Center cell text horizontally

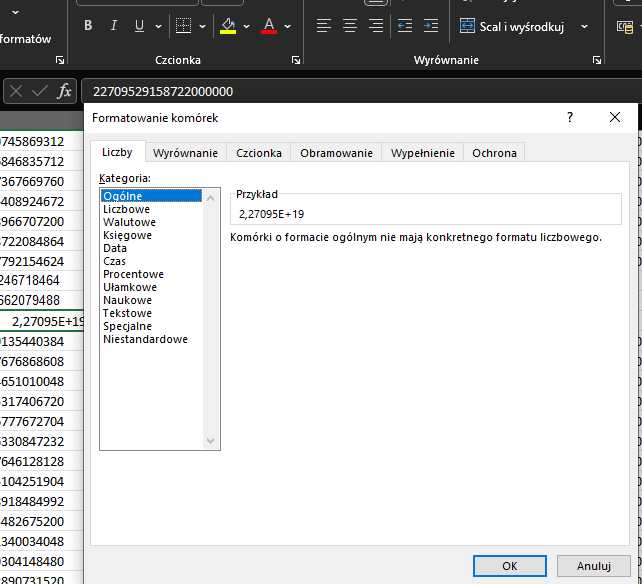349,26
